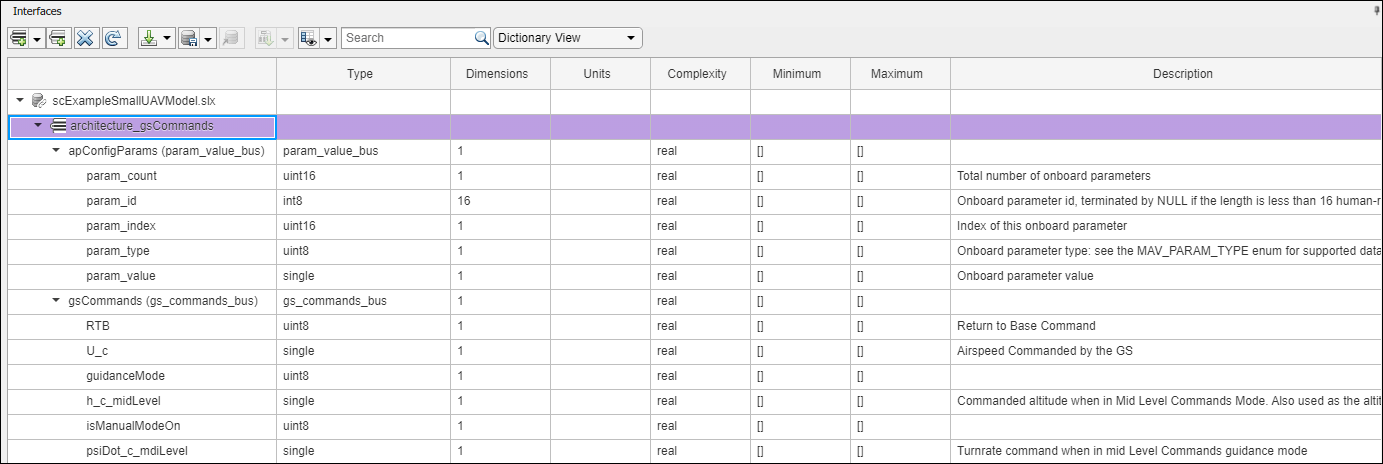Image resolution: width=1383 pixels, height=464 pixels.
Task: Click the blue X delete icon
Action: pos(85,38)
